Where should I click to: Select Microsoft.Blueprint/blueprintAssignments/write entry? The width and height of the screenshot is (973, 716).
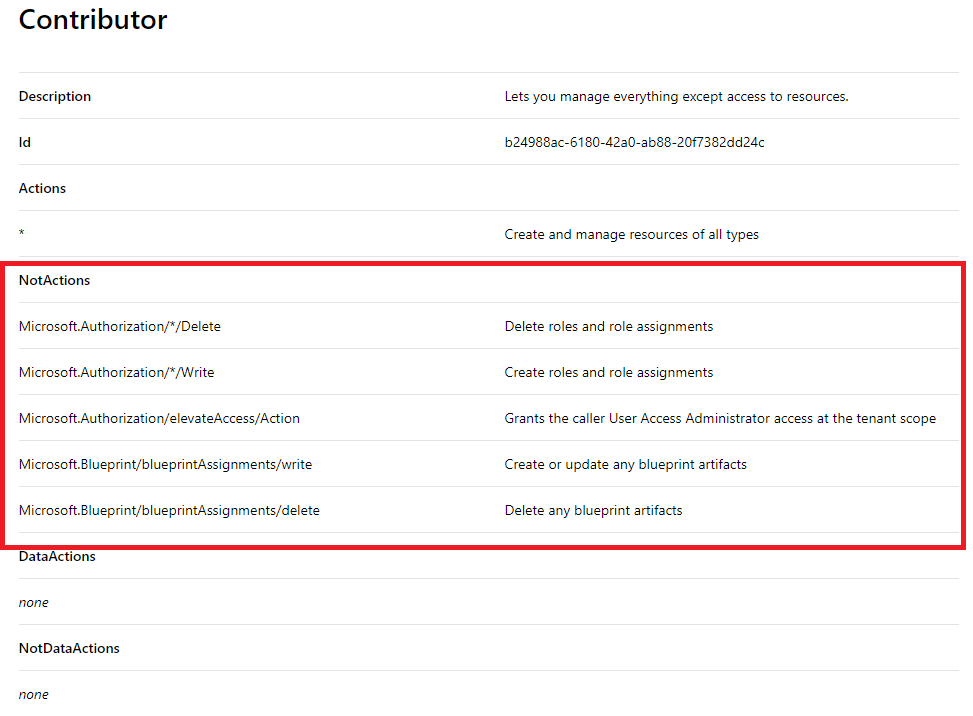pyautogui.click(x=166, y=464)
